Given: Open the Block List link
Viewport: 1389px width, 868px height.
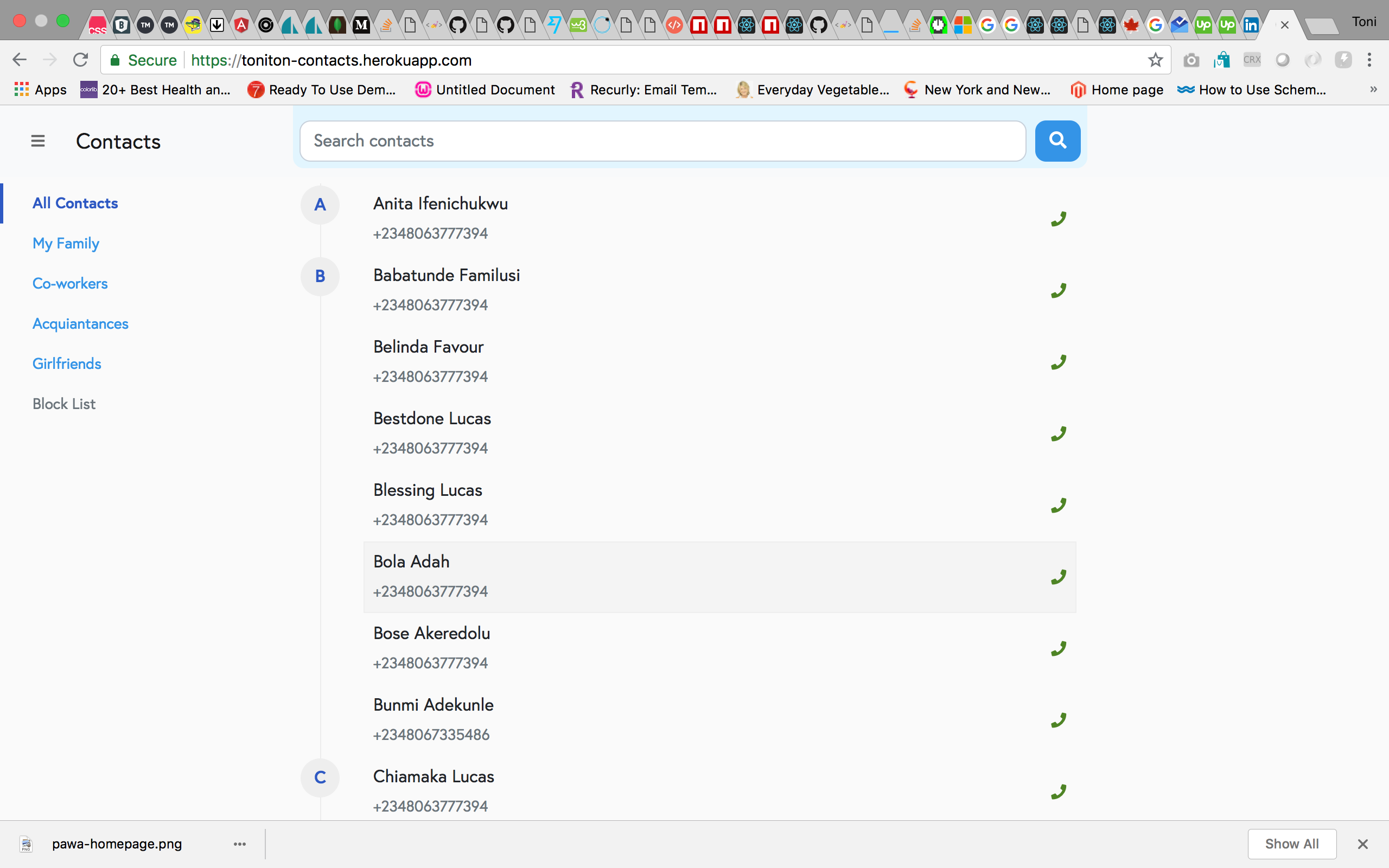Looking at the screenshot, I should 63,404.
